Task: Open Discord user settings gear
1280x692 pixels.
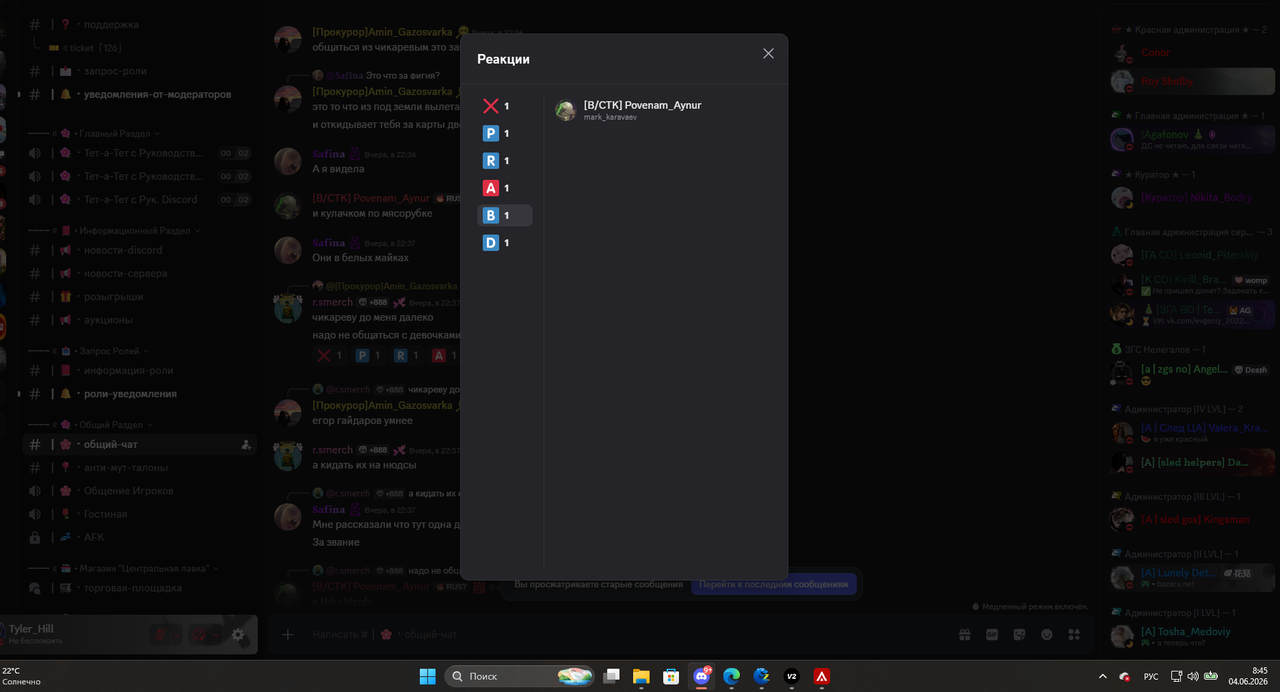Action: tap(238, 634)
